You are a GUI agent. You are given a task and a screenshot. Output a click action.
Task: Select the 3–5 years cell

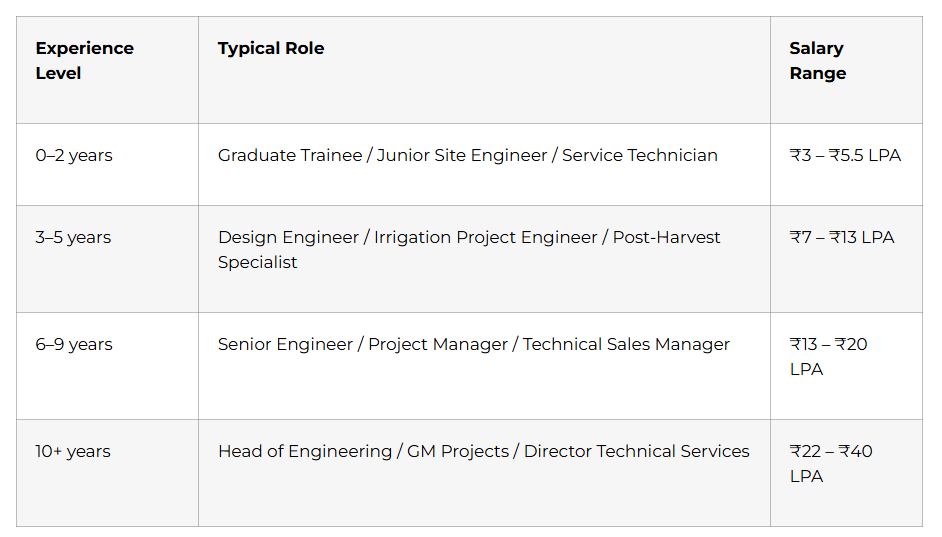[x=108, y=259]
